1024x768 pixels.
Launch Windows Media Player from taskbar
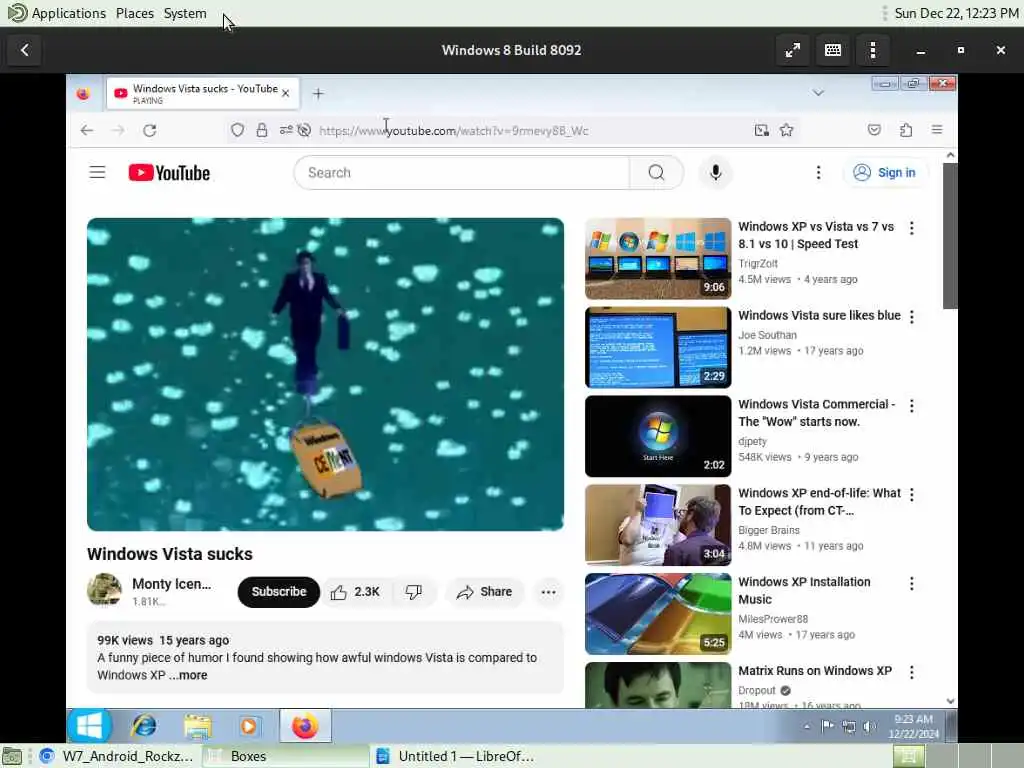(248, 726)
